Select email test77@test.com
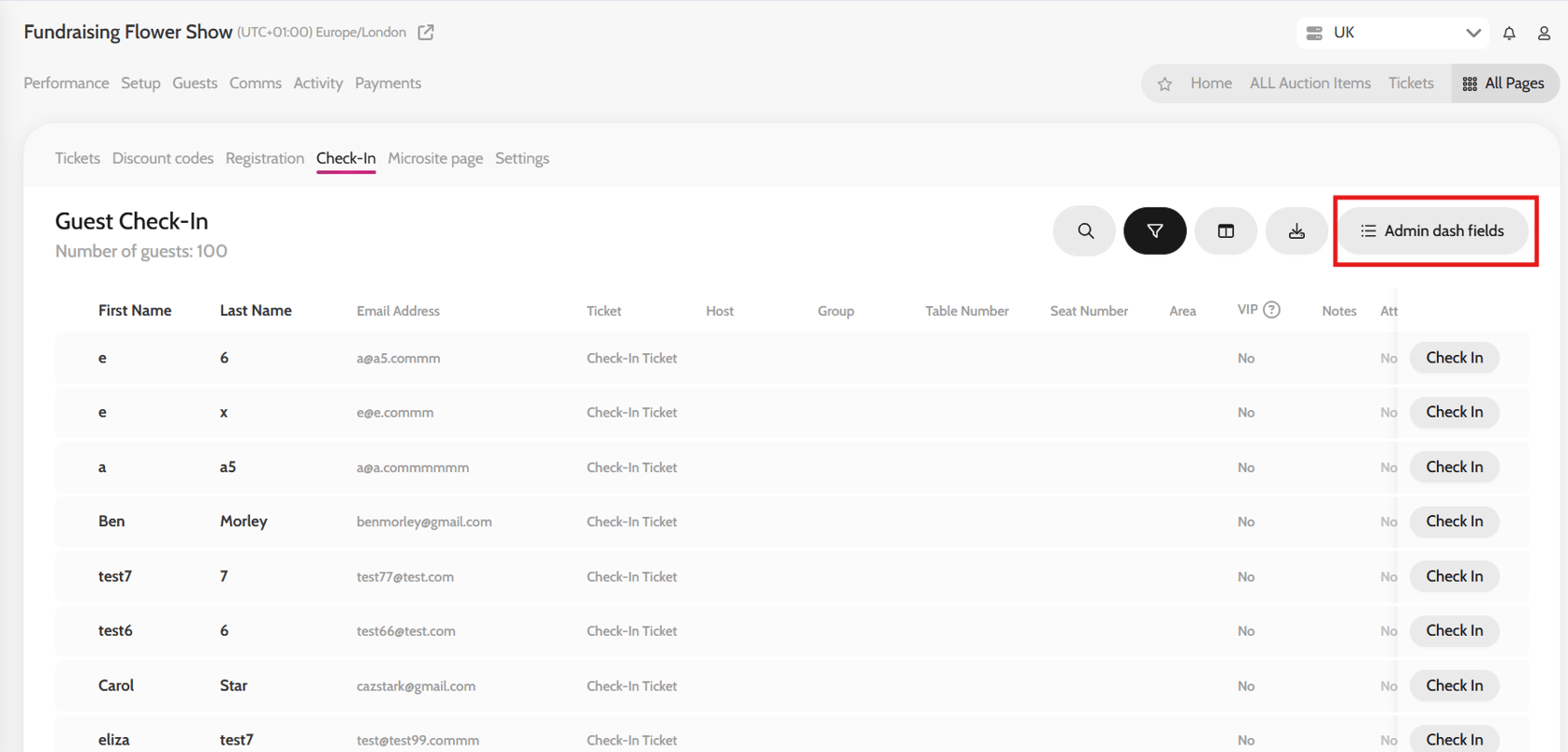Viewport: 1568px width, 752px height. pyautogui.click(x=405, y=577)
